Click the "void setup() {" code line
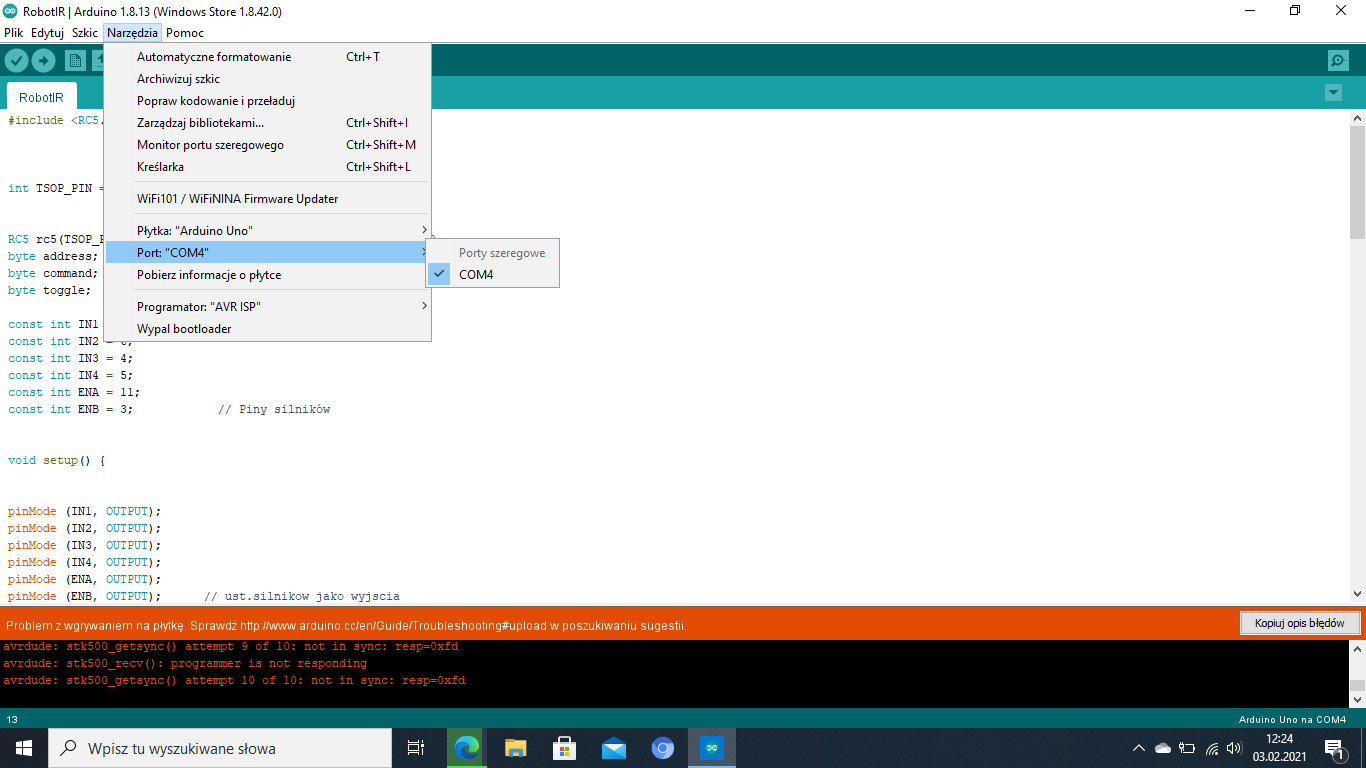The height and width of the screenshot is (768, 1366). tap(57, 461)
